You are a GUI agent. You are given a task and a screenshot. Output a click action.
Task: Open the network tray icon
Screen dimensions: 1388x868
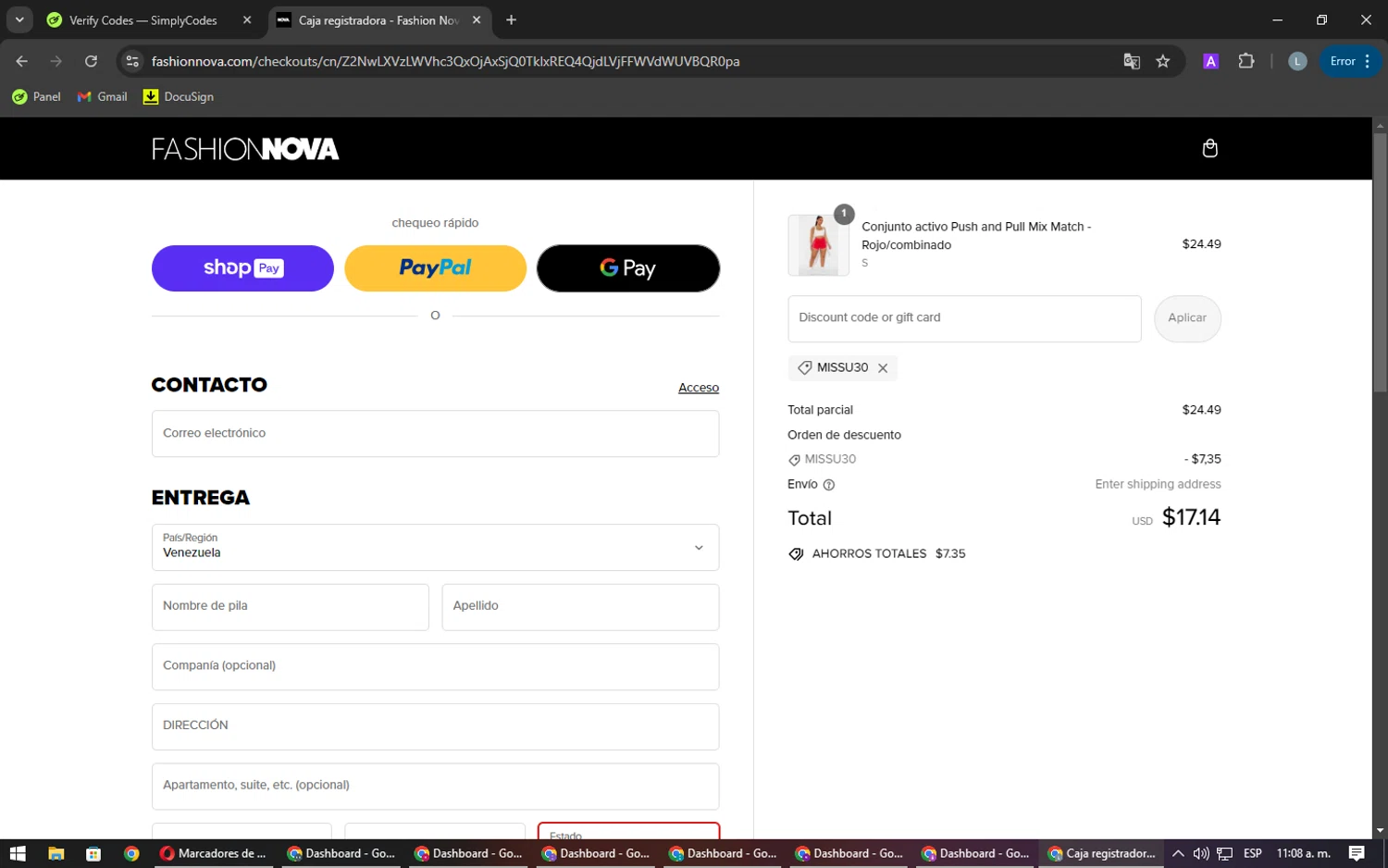coord(1225,853)
